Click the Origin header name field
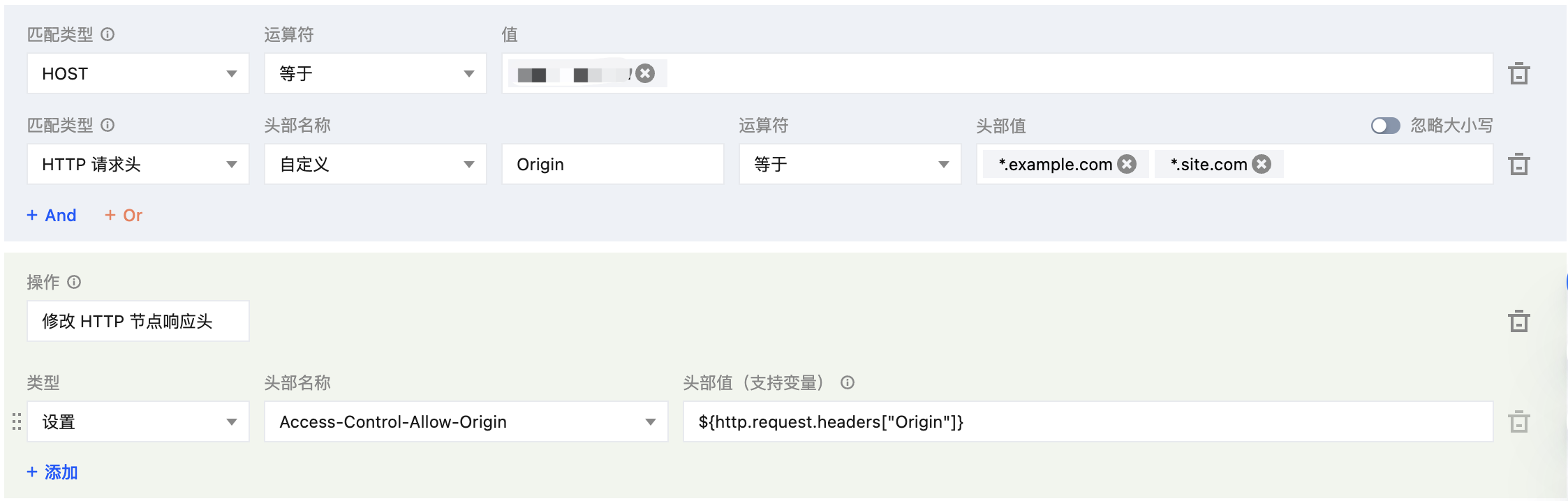Viewport: 1568px width, 501px height. (612, 165)
